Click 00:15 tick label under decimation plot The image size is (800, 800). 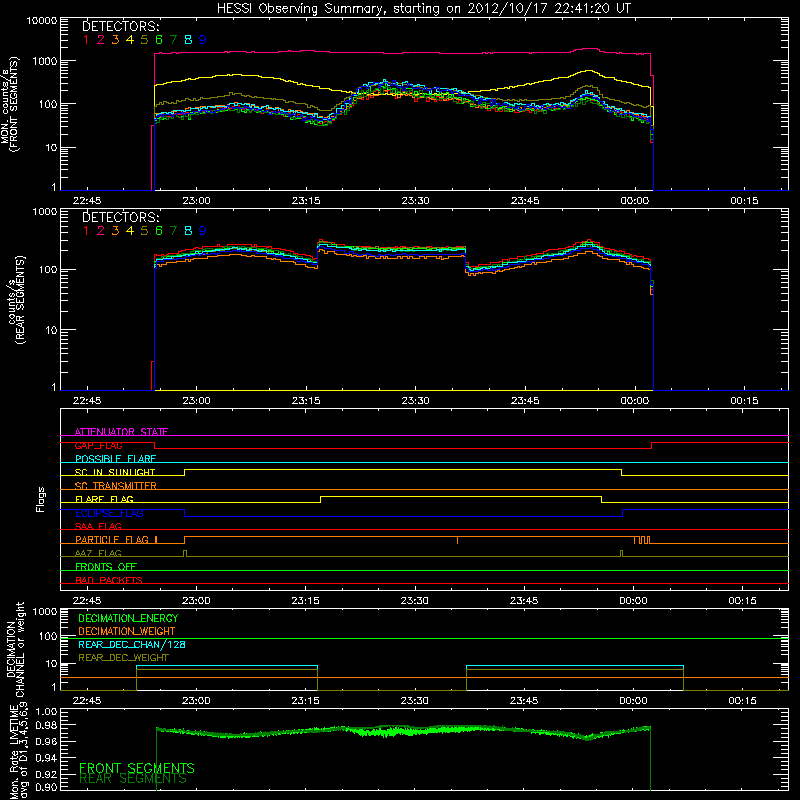coord(742,701)
